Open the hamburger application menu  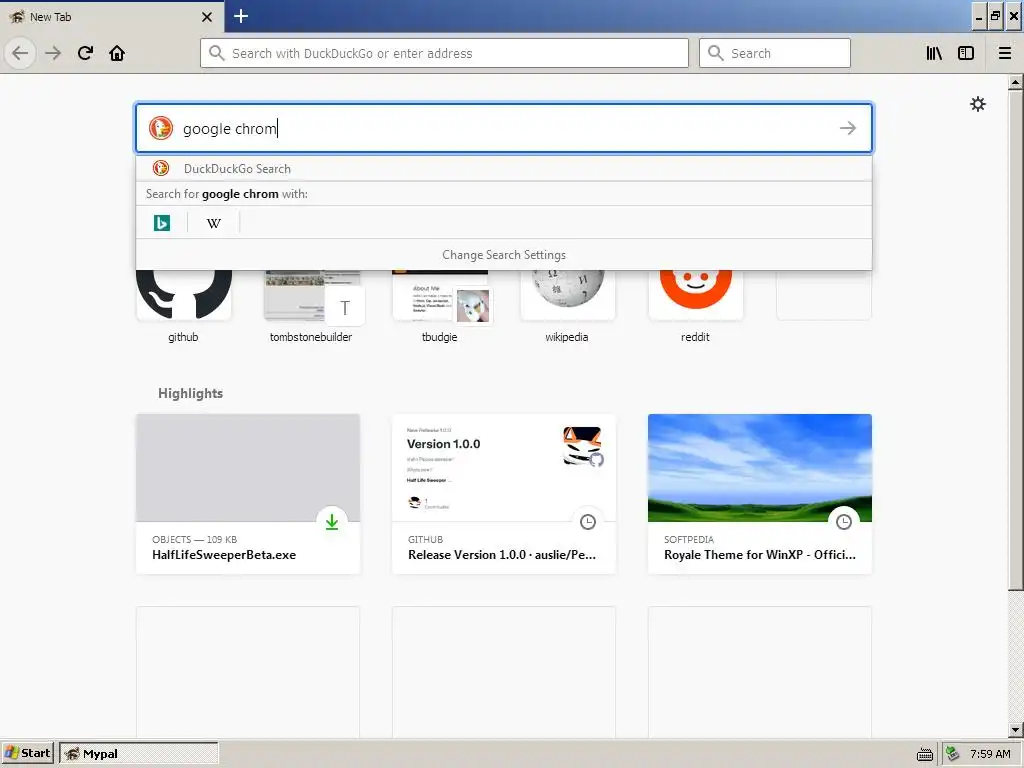(x=1005, y=53)
